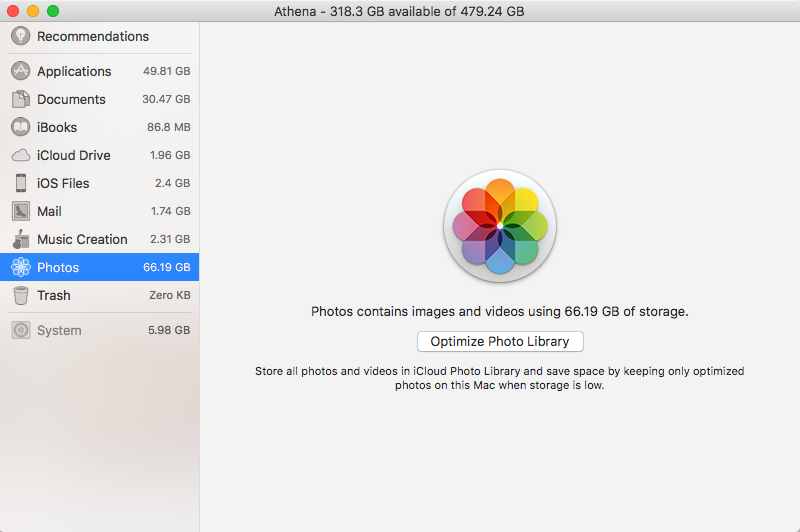This screenshot has height=532, width=800.
Task: Click the Athena storage window title
Action: 399,11
